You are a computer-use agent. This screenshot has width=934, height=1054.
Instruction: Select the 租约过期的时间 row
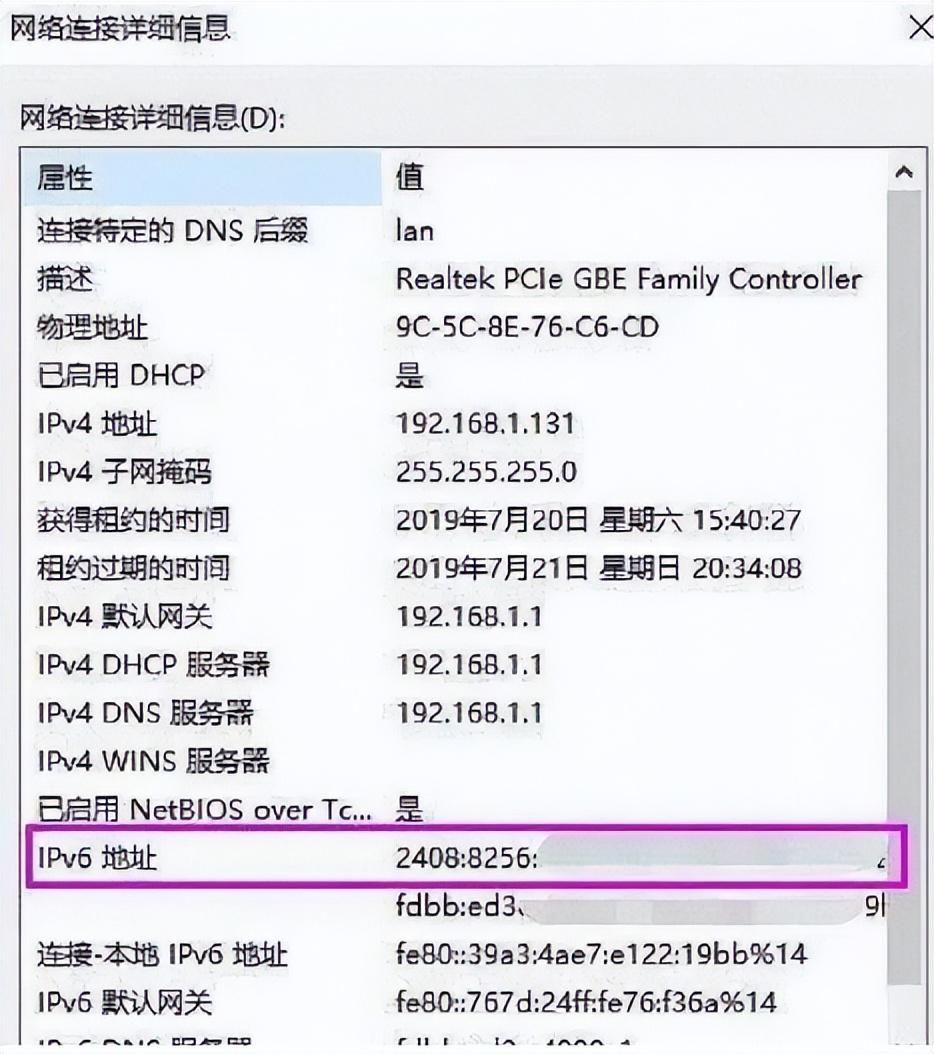(455, 569)
